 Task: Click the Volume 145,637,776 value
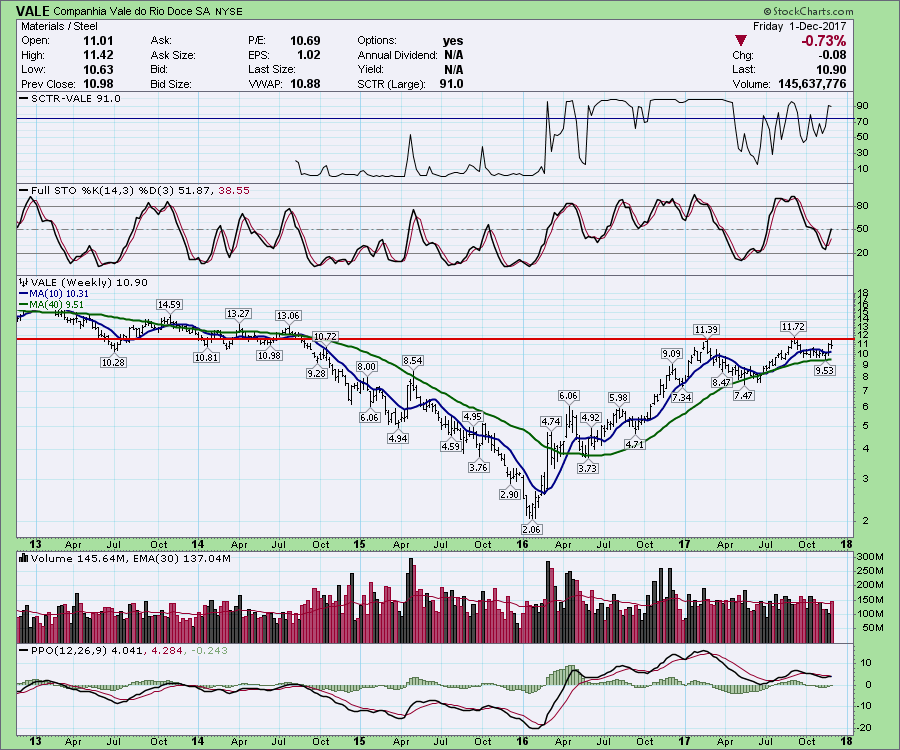point(812,84)
